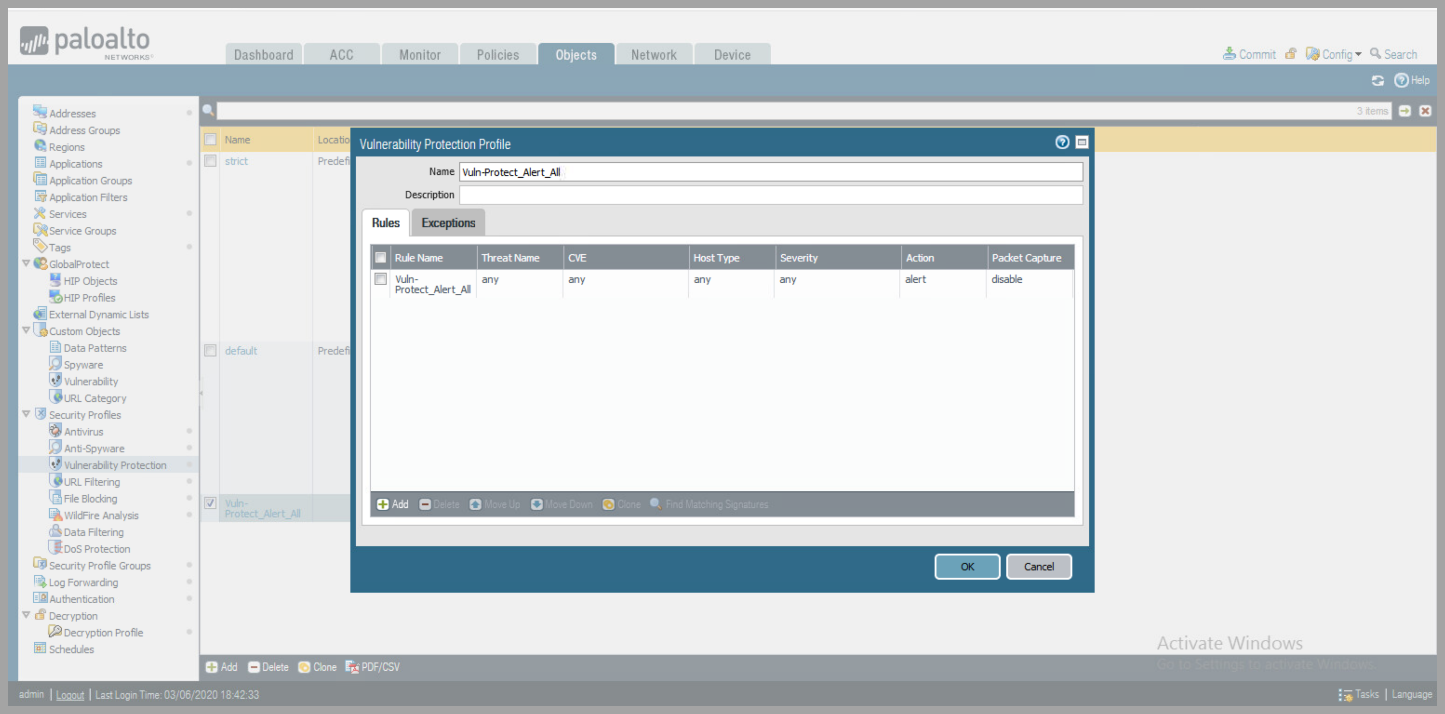
Task: Click into the Description text field
Action: pyautogui.click(x=770, y=195)
